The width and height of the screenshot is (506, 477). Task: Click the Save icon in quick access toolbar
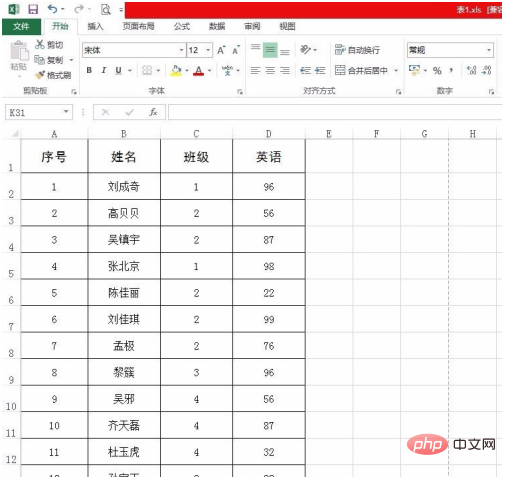pyautogui.click(x=33, y=9)
